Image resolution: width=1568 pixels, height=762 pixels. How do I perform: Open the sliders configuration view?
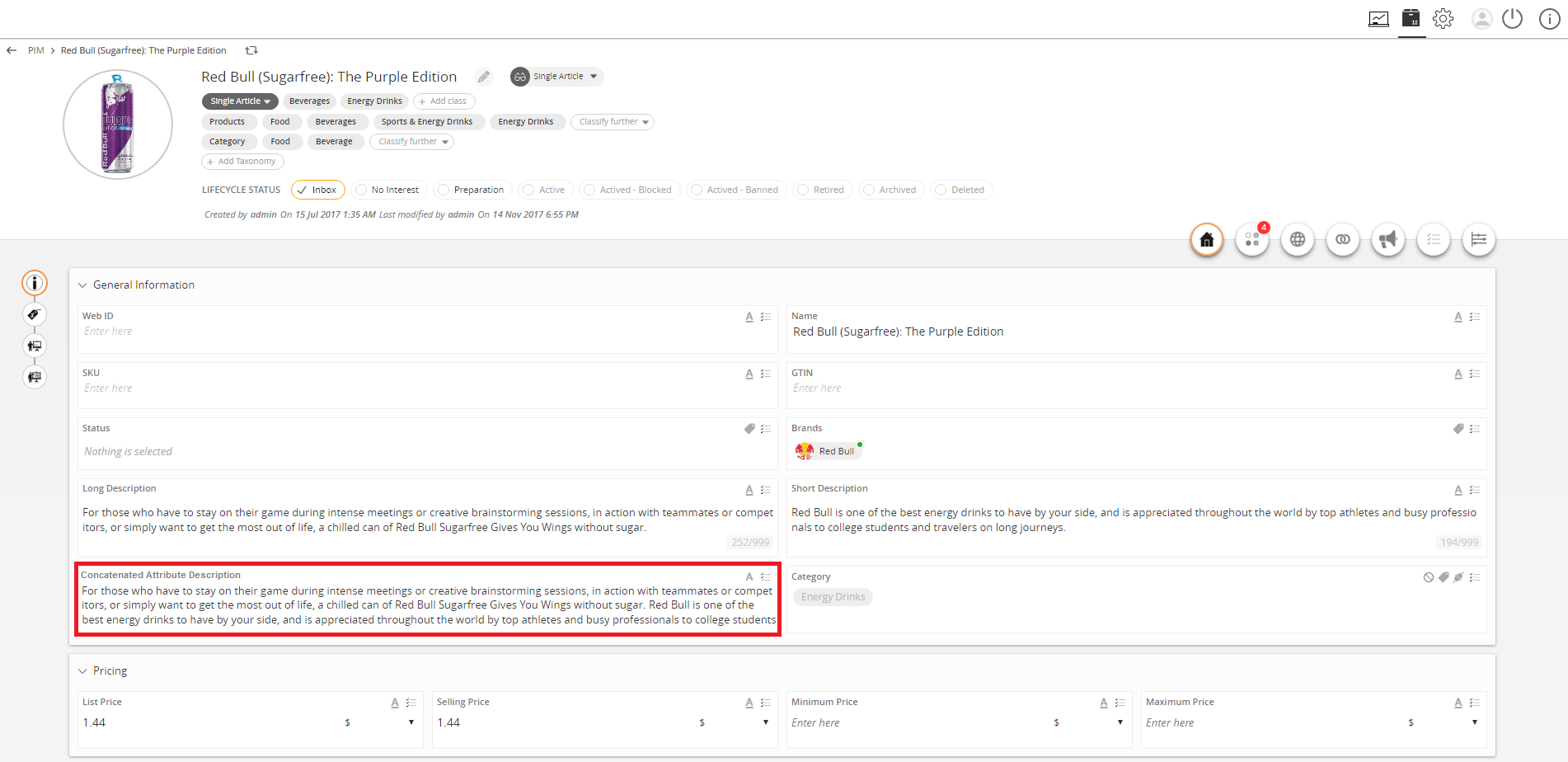coord(1479,240)
